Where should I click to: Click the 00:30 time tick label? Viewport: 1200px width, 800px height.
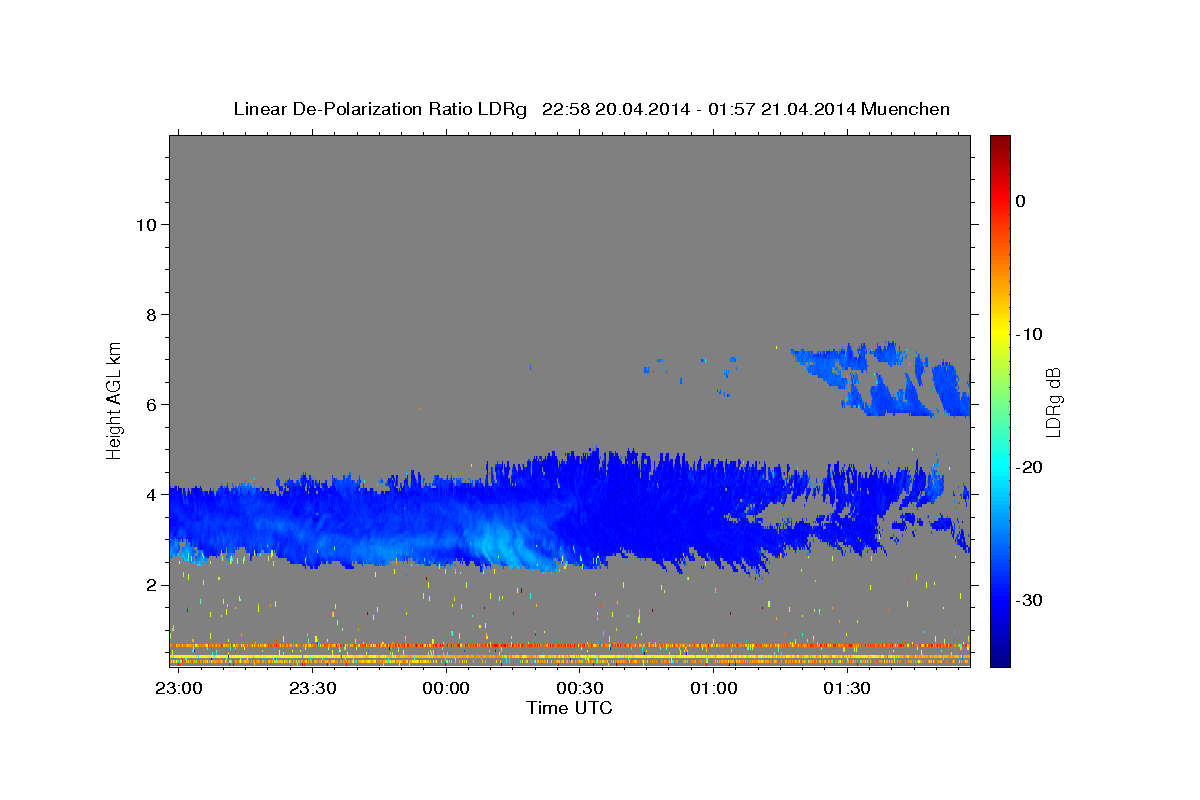click(579, 689)
